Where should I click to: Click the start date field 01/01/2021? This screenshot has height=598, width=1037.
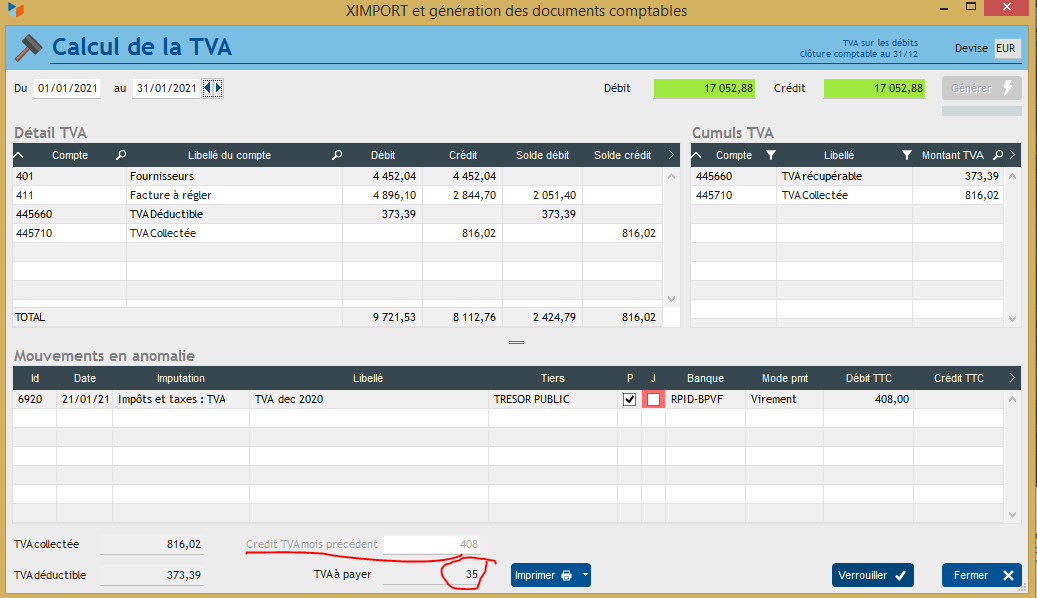67,88
